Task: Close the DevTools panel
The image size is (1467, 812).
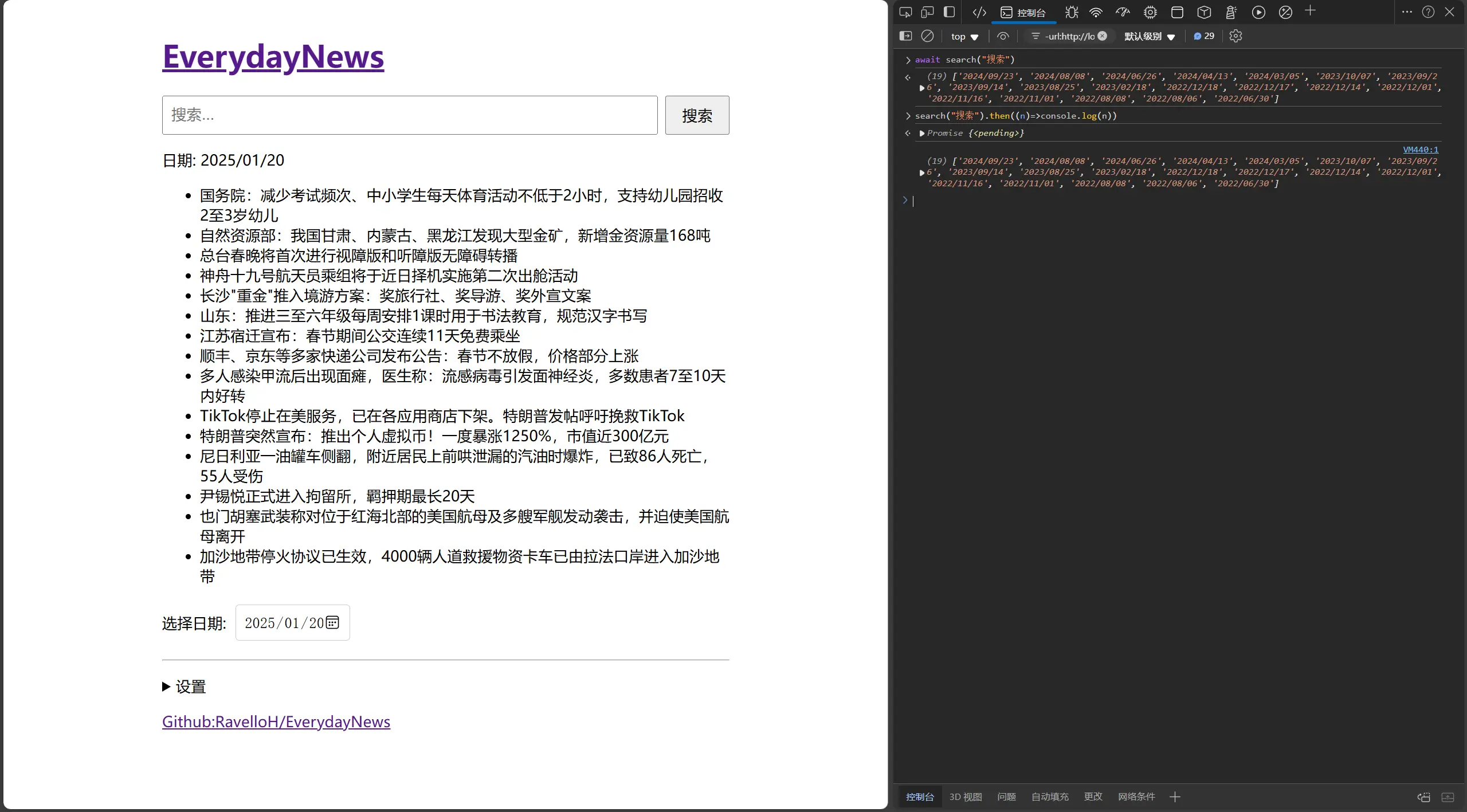Action: click(1449, 12)
